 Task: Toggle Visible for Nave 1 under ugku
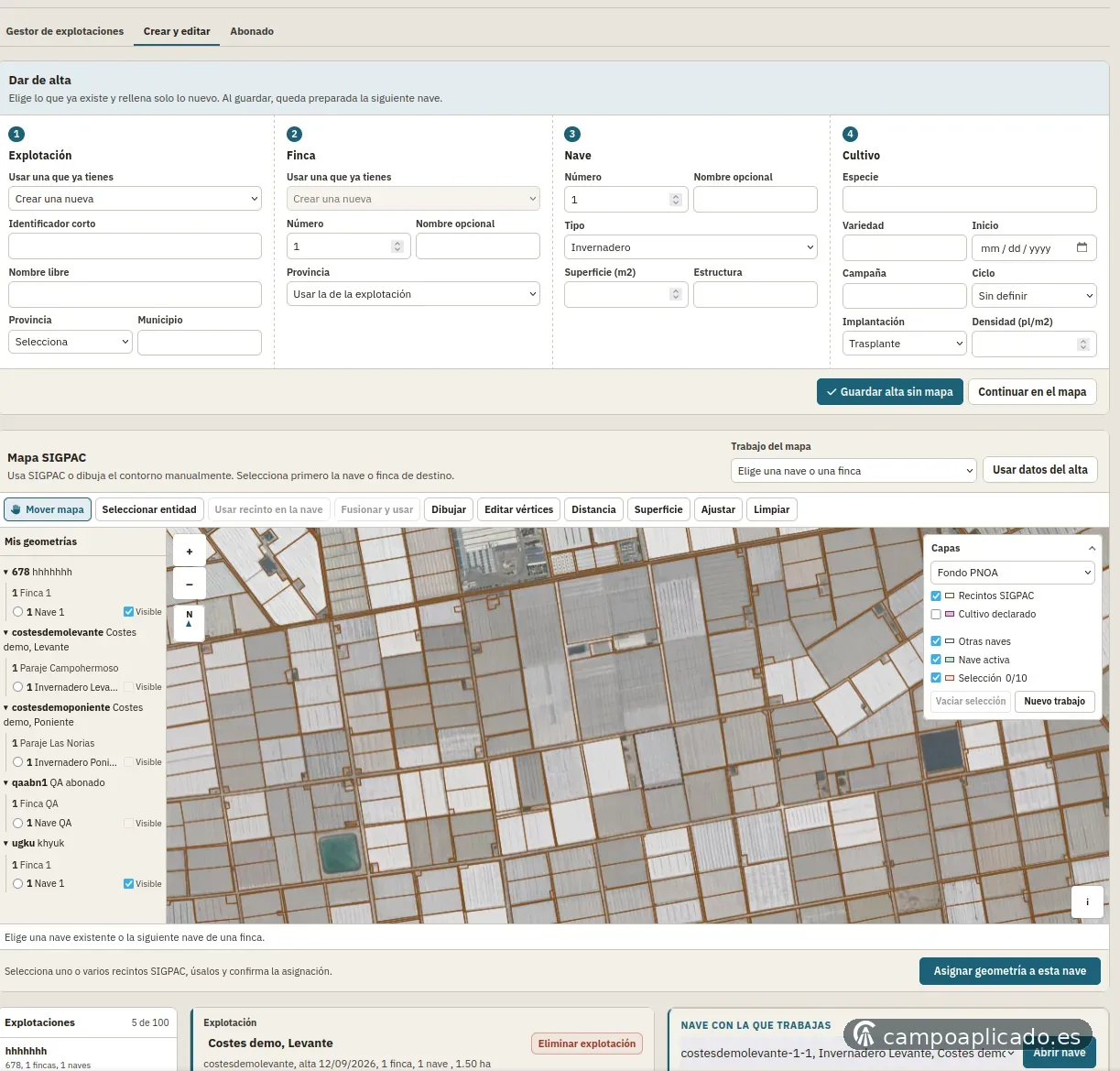(x=128, y=883)
